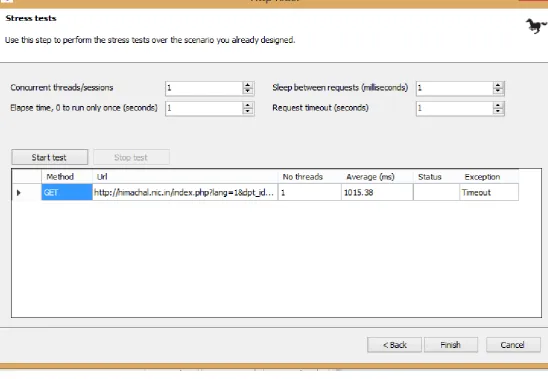The width and height of the screenshot is (548, 379).
Task: Increase Concurrent threads/sessions with up arrow
Action: [248, 85]
